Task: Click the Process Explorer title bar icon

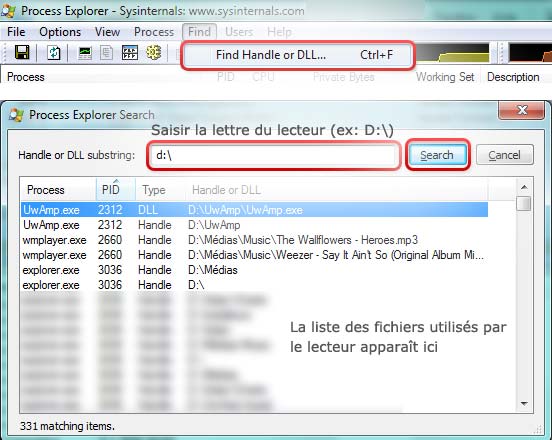Action: point(8,11)
